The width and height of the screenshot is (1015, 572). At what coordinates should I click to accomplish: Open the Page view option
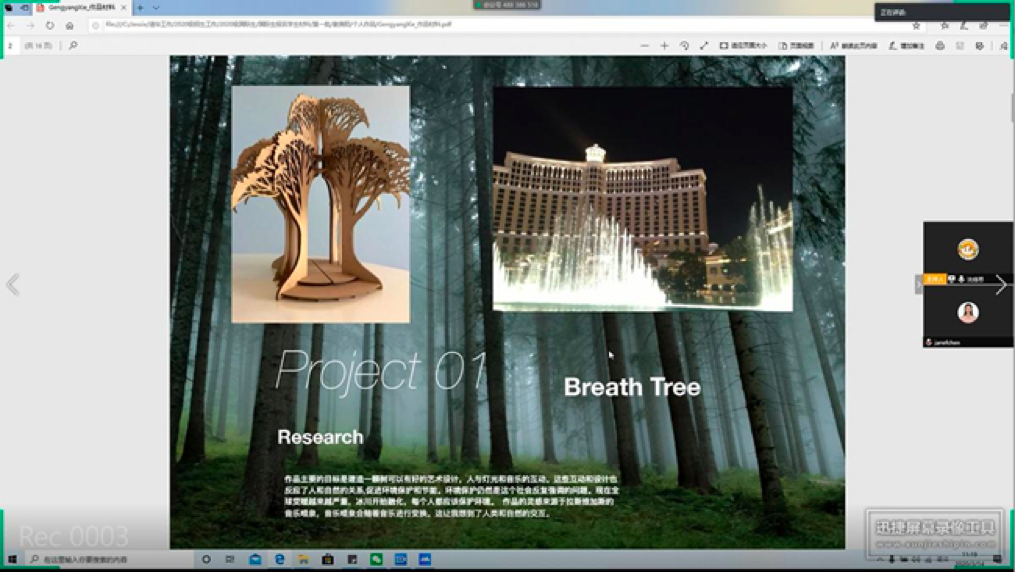796,46
